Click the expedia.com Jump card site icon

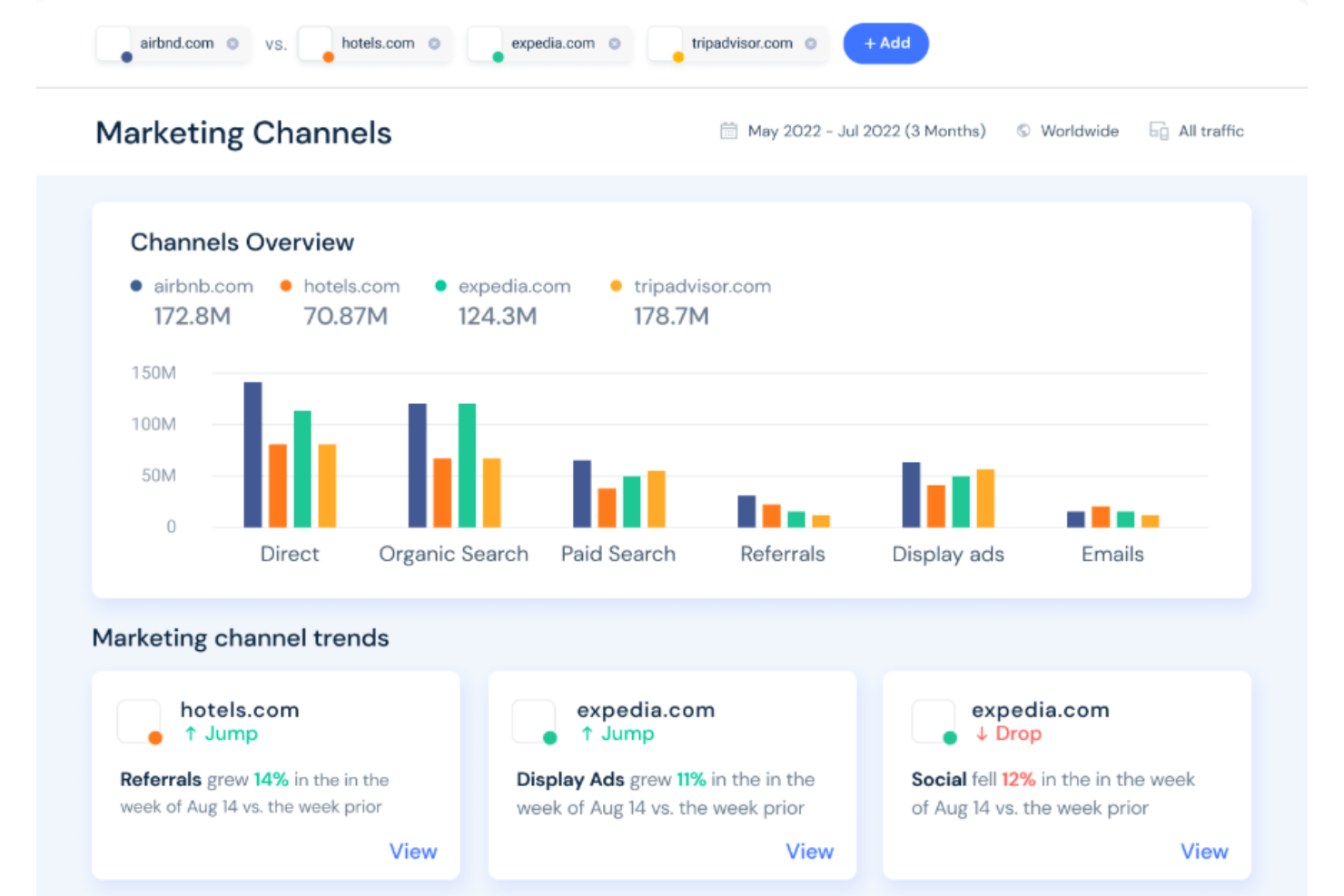click(534, 722)
